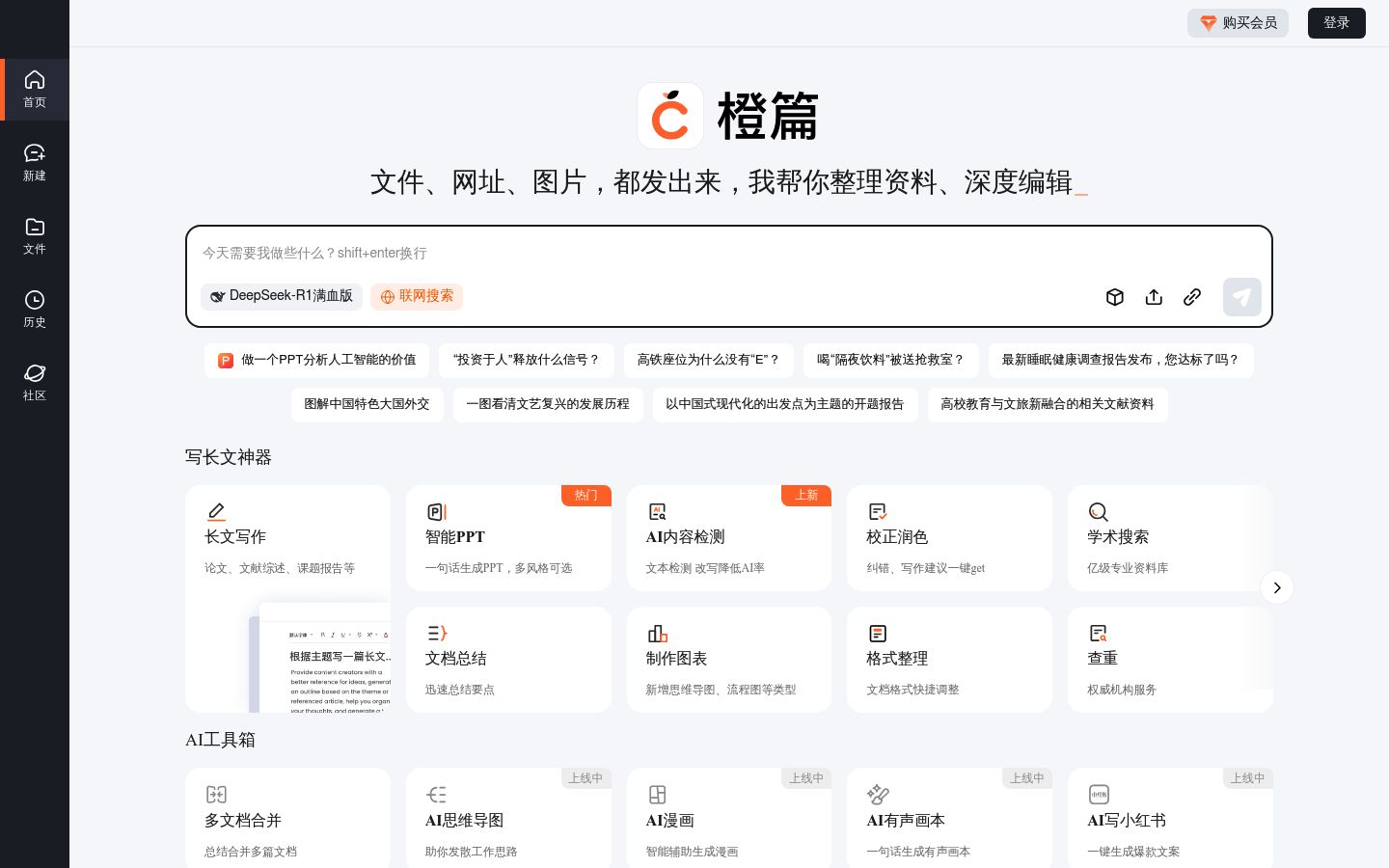1389x868 pixels.
Task: Click the 登录 login button
Action: point(1337,23)
